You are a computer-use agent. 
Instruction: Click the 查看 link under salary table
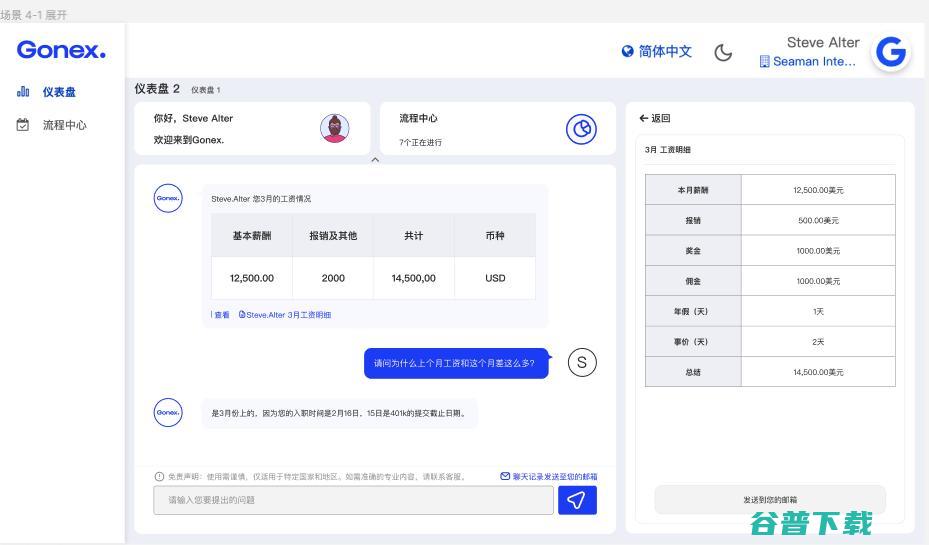coord(222,315)
